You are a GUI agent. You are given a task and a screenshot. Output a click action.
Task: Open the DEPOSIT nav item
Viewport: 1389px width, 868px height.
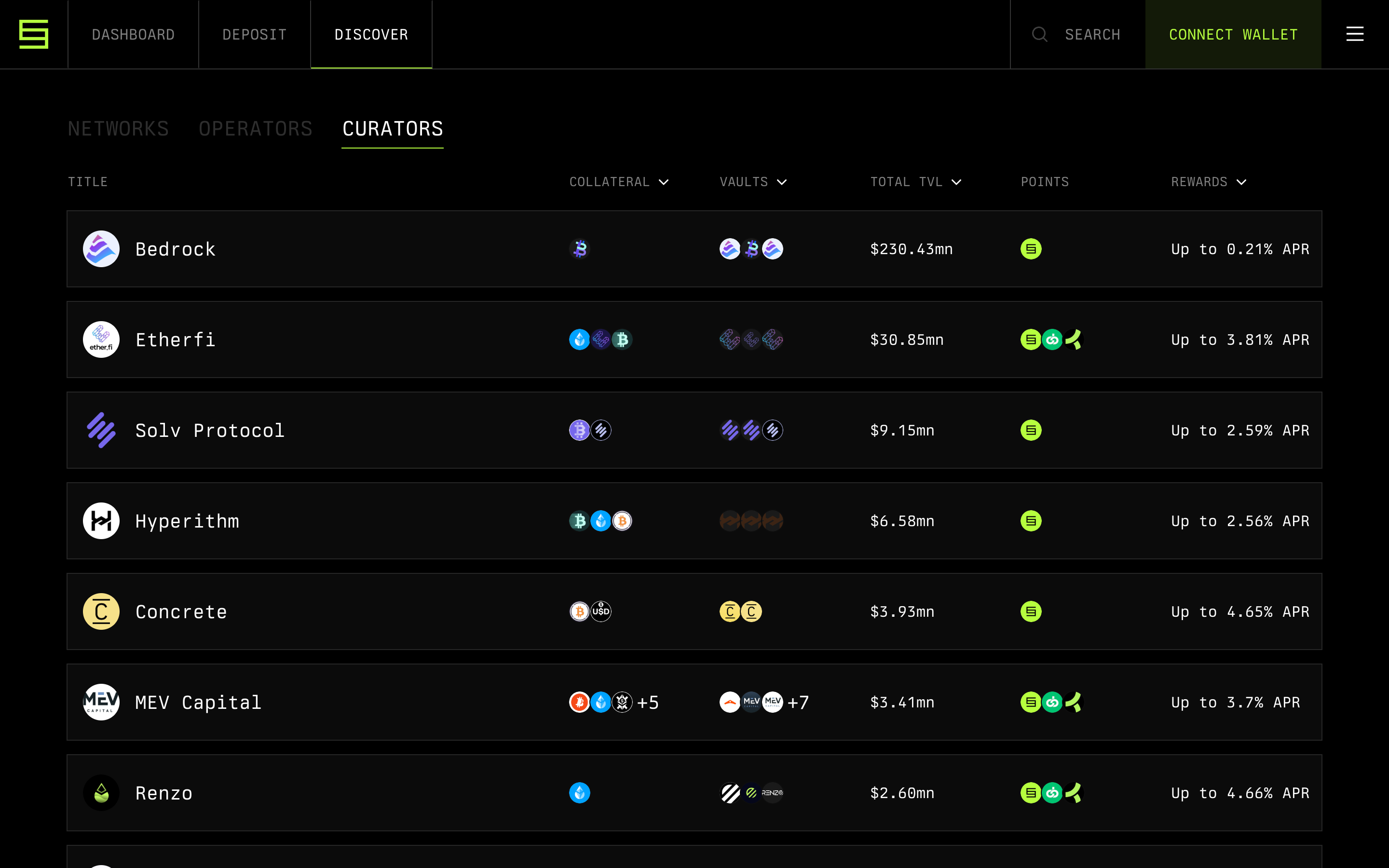pos(254,34)
